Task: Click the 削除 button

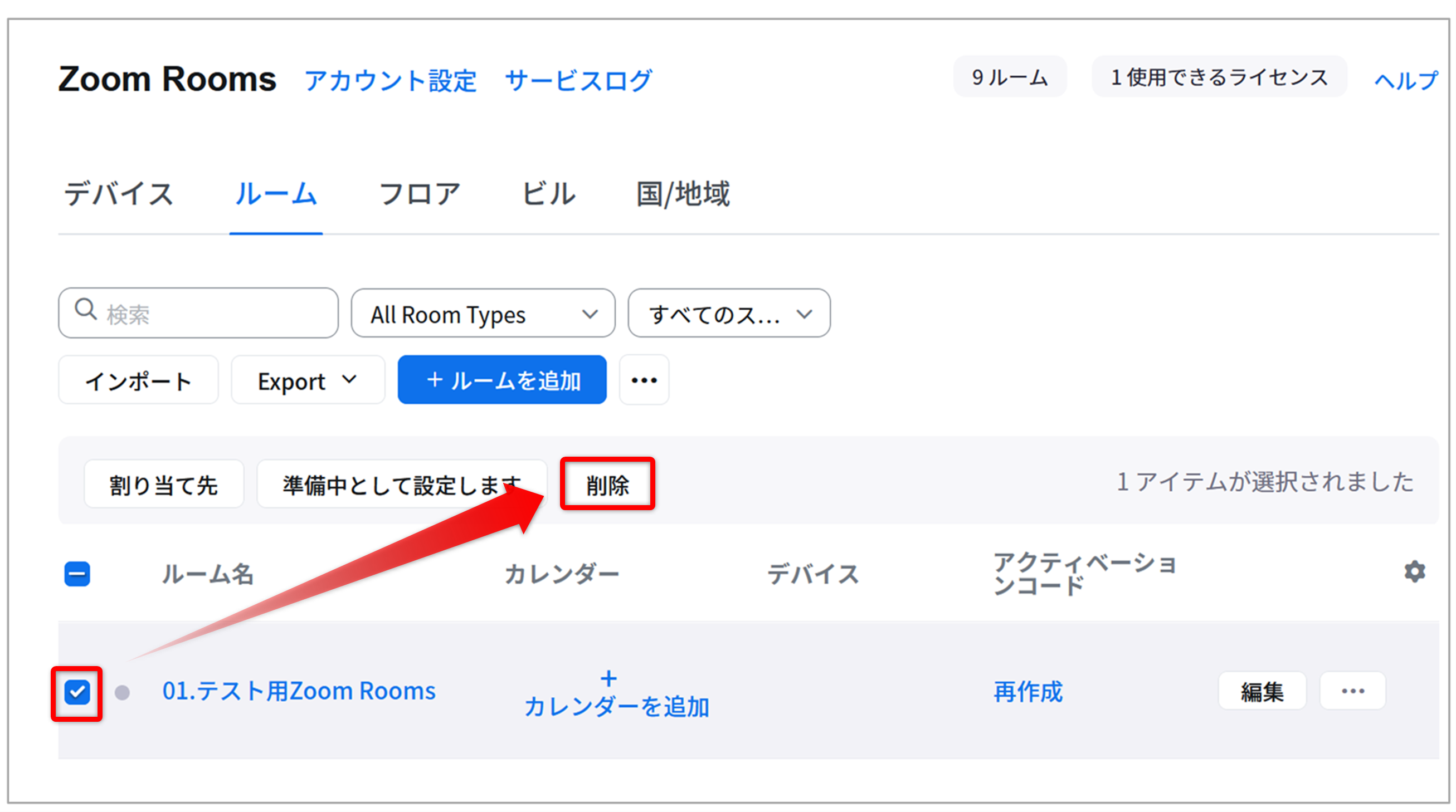Action: [x=607, y=485]
